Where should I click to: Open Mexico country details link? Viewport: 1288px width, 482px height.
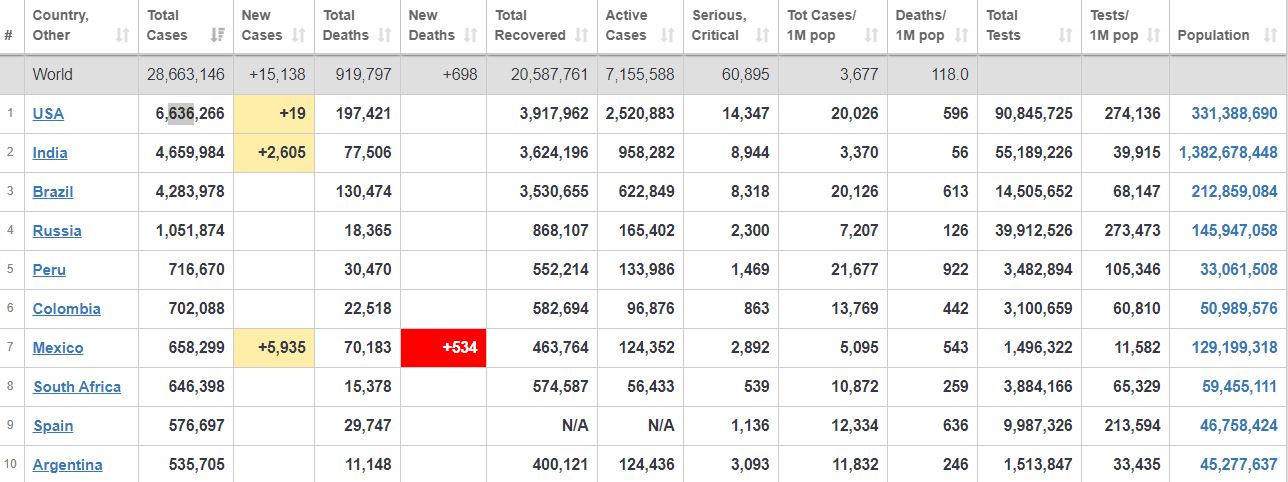[x=58, y=347]
